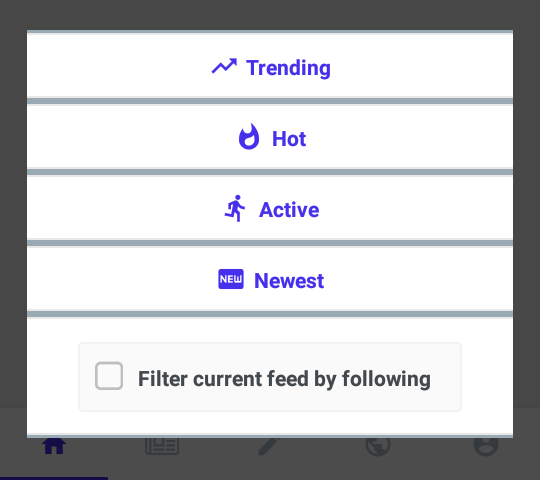Open the Home tab house icon
Screen dimensions: 540x480
(x=54, y=446)
